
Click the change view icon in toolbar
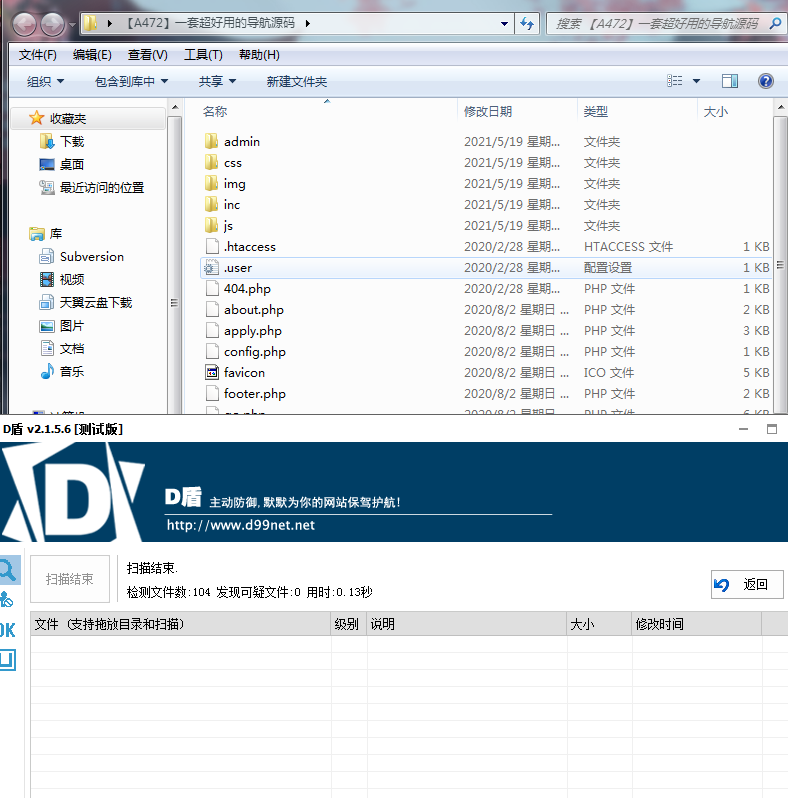(675, 81)
